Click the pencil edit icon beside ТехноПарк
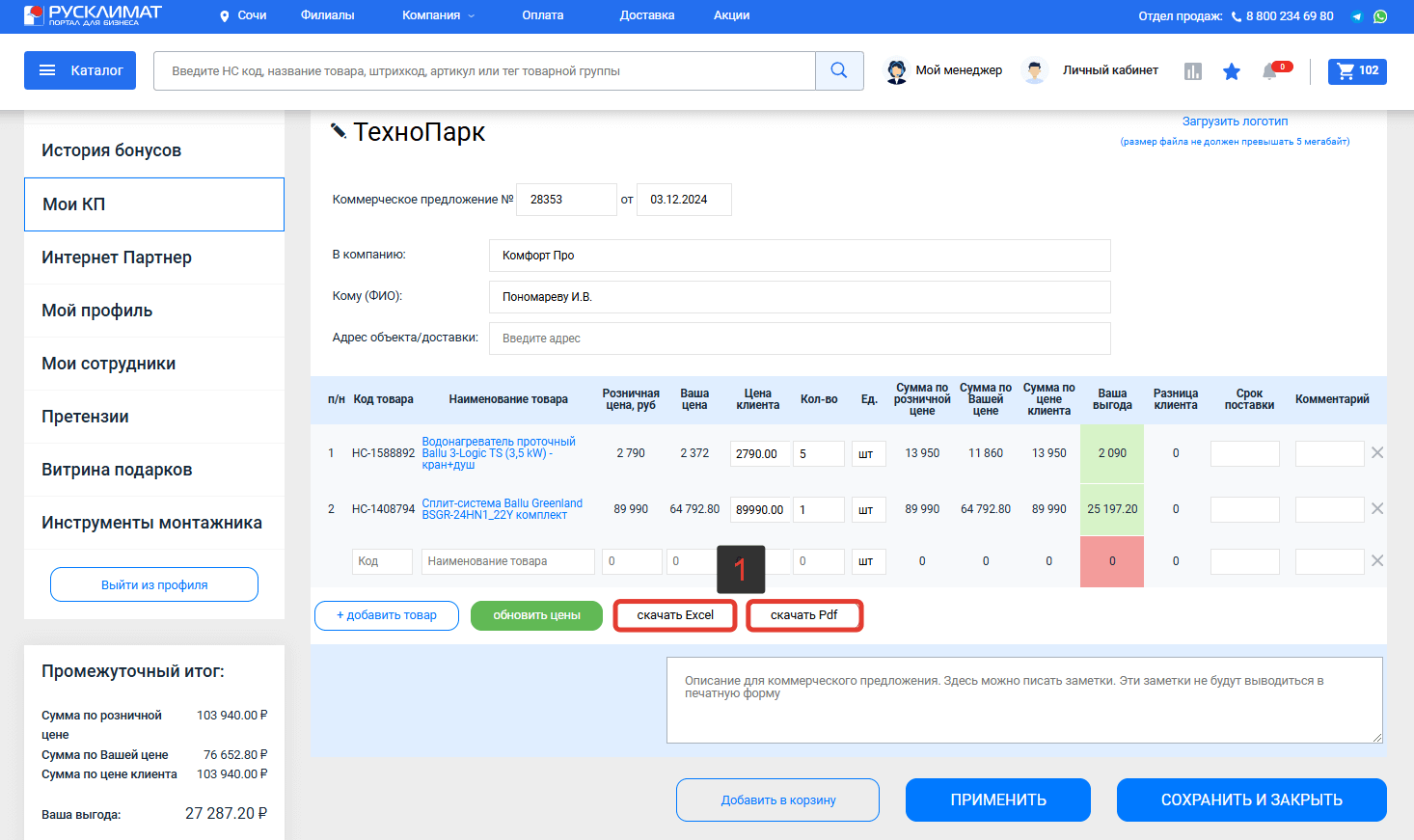The image size is (1414, 840). [x=339, y=130]
